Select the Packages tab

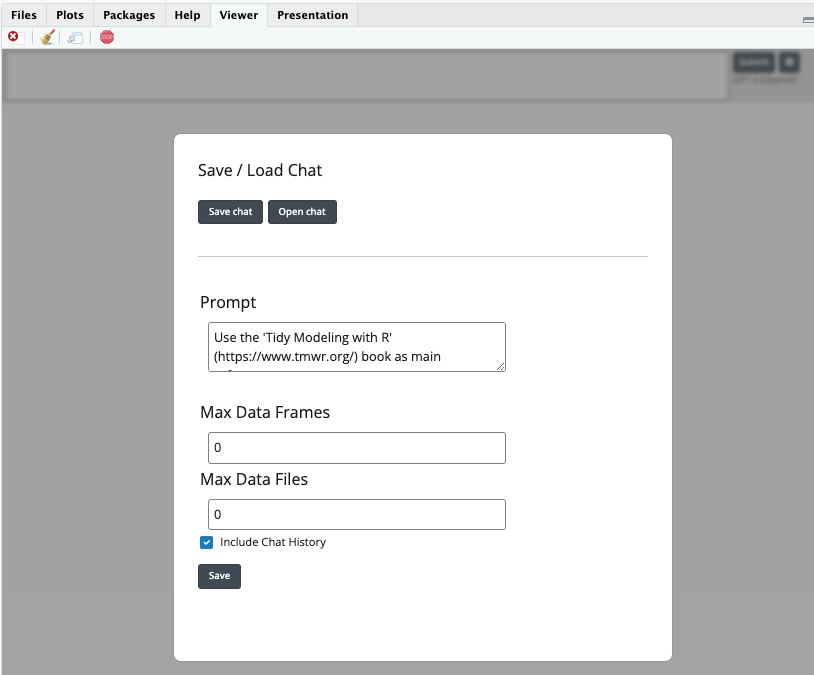128,15
